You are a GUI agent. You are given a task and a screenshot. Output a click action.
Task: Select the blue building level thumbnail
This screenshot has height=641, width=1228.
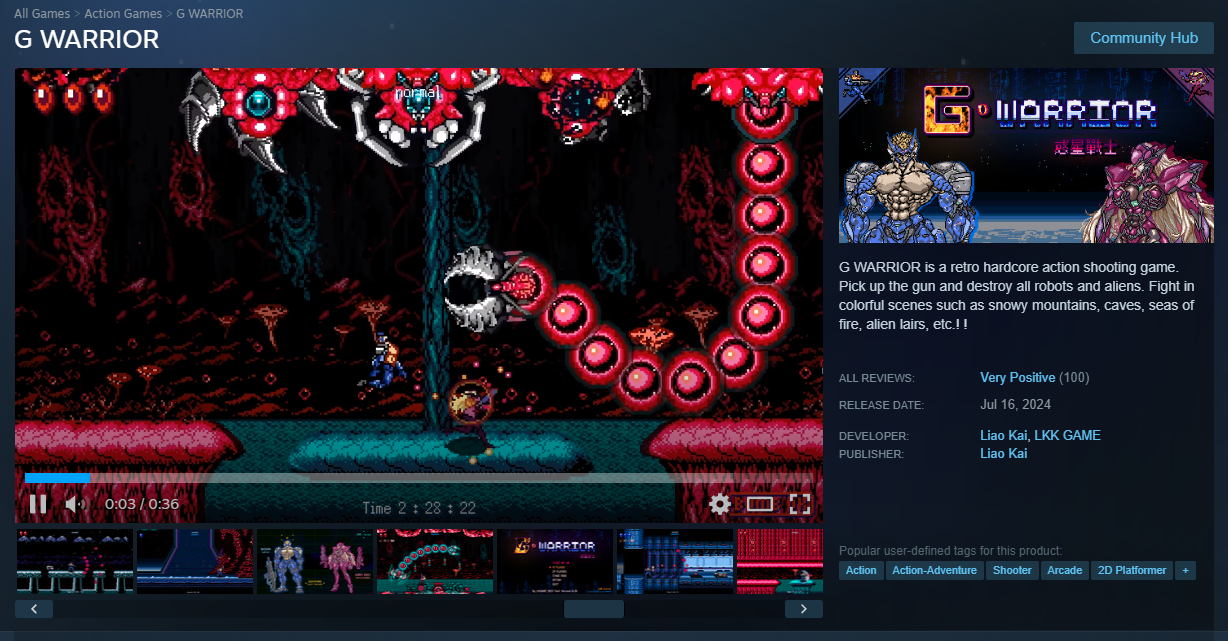[x=675, y=562]
